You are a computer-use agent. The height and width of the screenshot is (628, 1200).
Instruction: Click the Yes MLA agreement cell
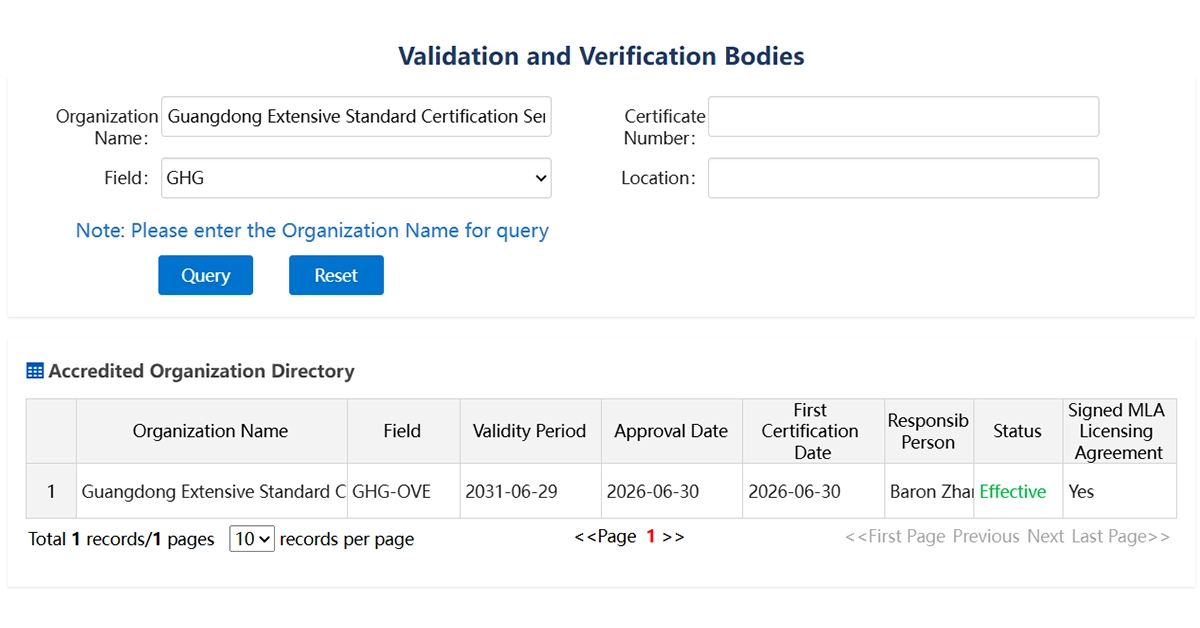1118,491
